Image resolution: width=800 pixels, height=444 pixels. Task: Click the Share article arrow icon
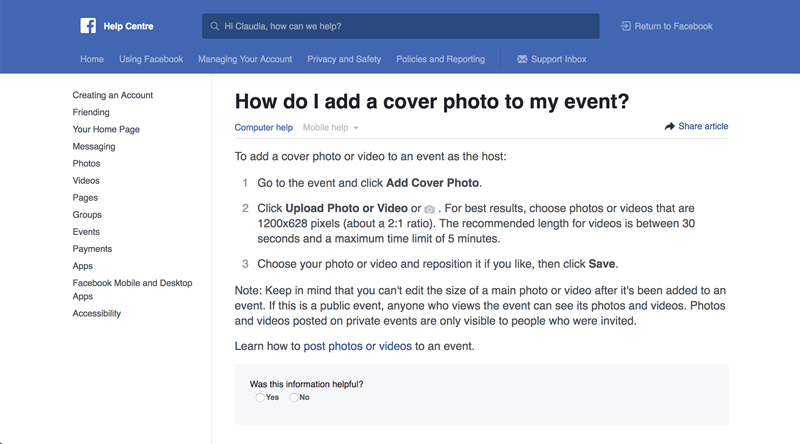click(x=669, y=127)
